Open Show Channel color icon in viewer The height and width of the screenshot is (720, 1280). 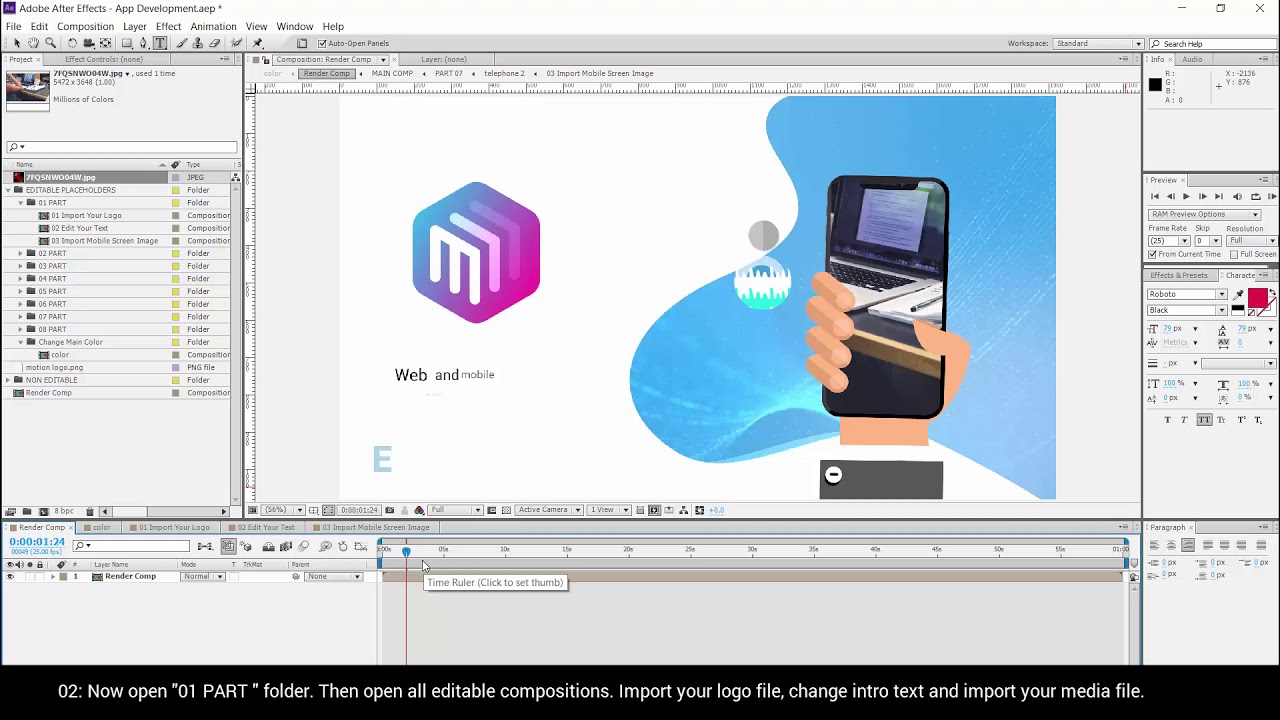(419, 510)
